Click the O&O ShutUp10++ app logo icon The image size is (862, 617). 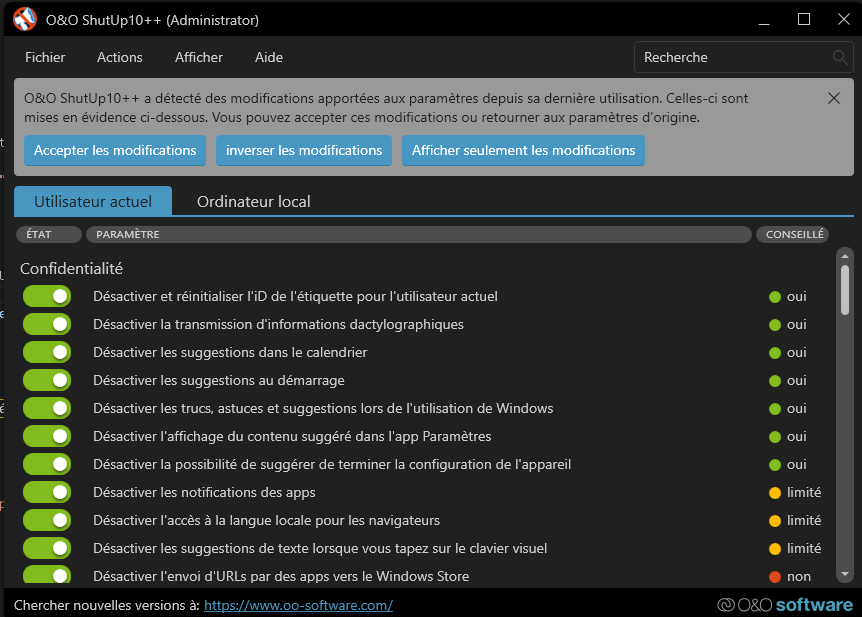click(x=25, y=19)
